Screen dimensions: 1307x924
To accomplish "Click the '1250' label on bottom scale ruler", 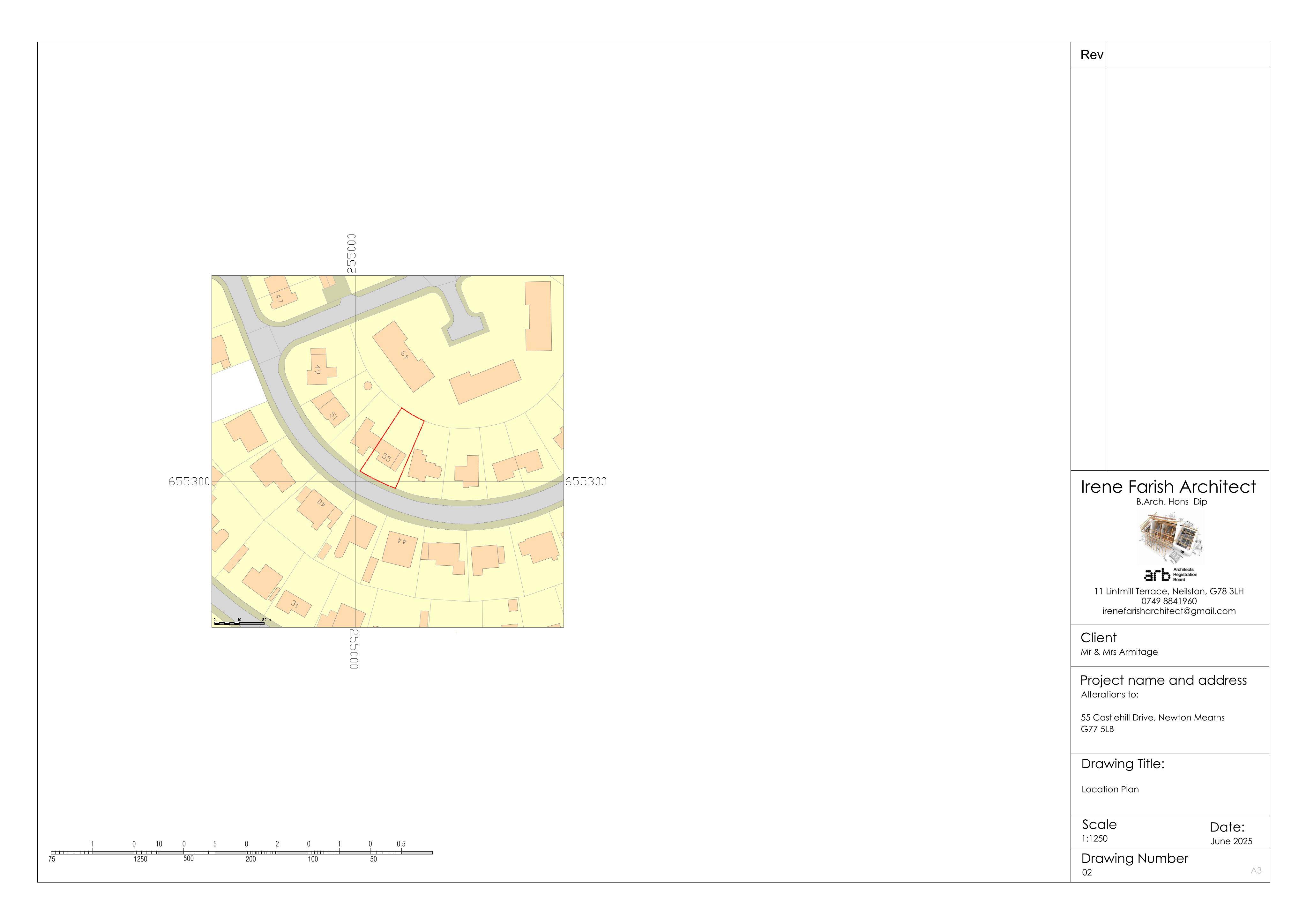I will point(141,860).
